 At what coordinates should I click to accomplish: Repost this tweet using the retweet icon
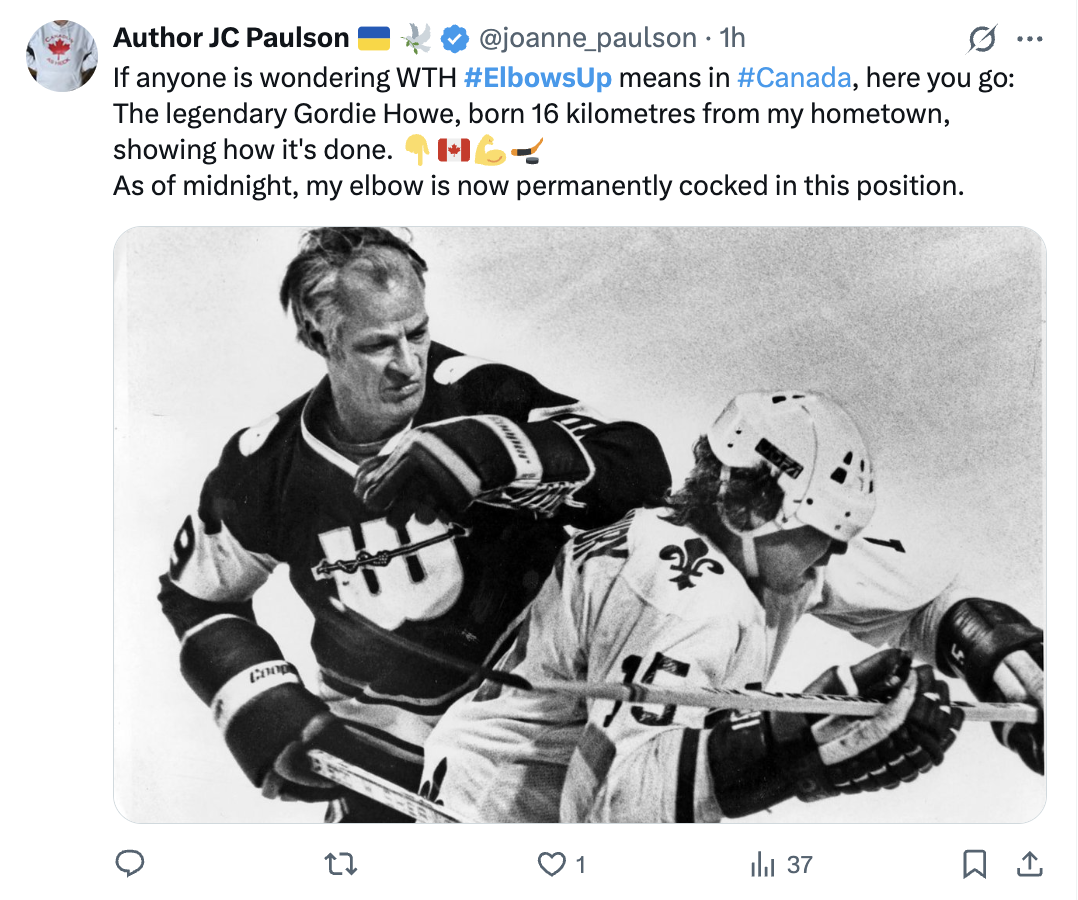click(342, 863)
